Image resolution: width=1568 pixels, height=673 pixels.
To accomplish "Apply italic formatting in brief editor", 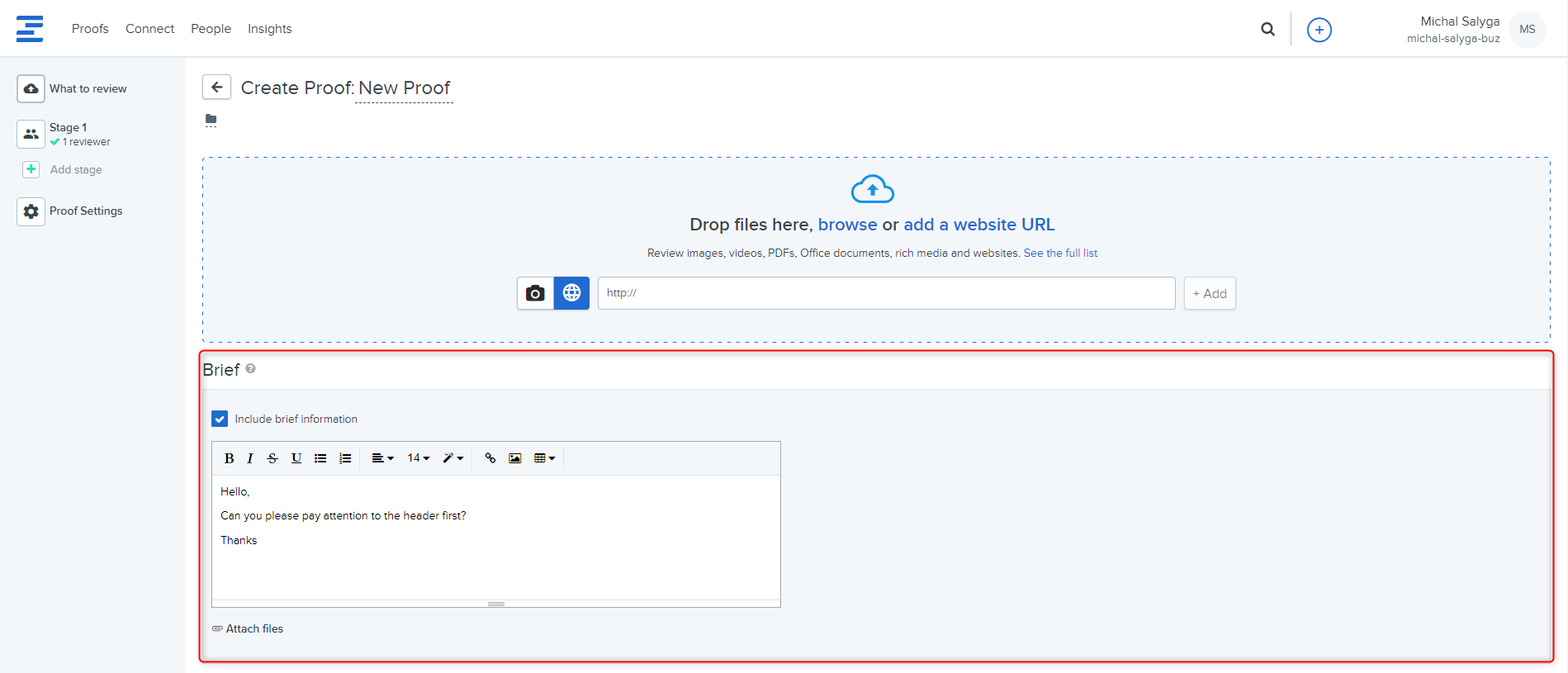I will pyautogui.click(x=250, y=458).
